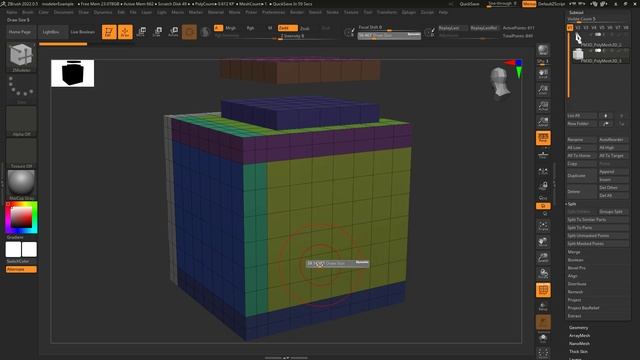The image size is (640, 360).
Task: Click the Alternate color button
Action: pyautogui.click(x=21, y=269)
